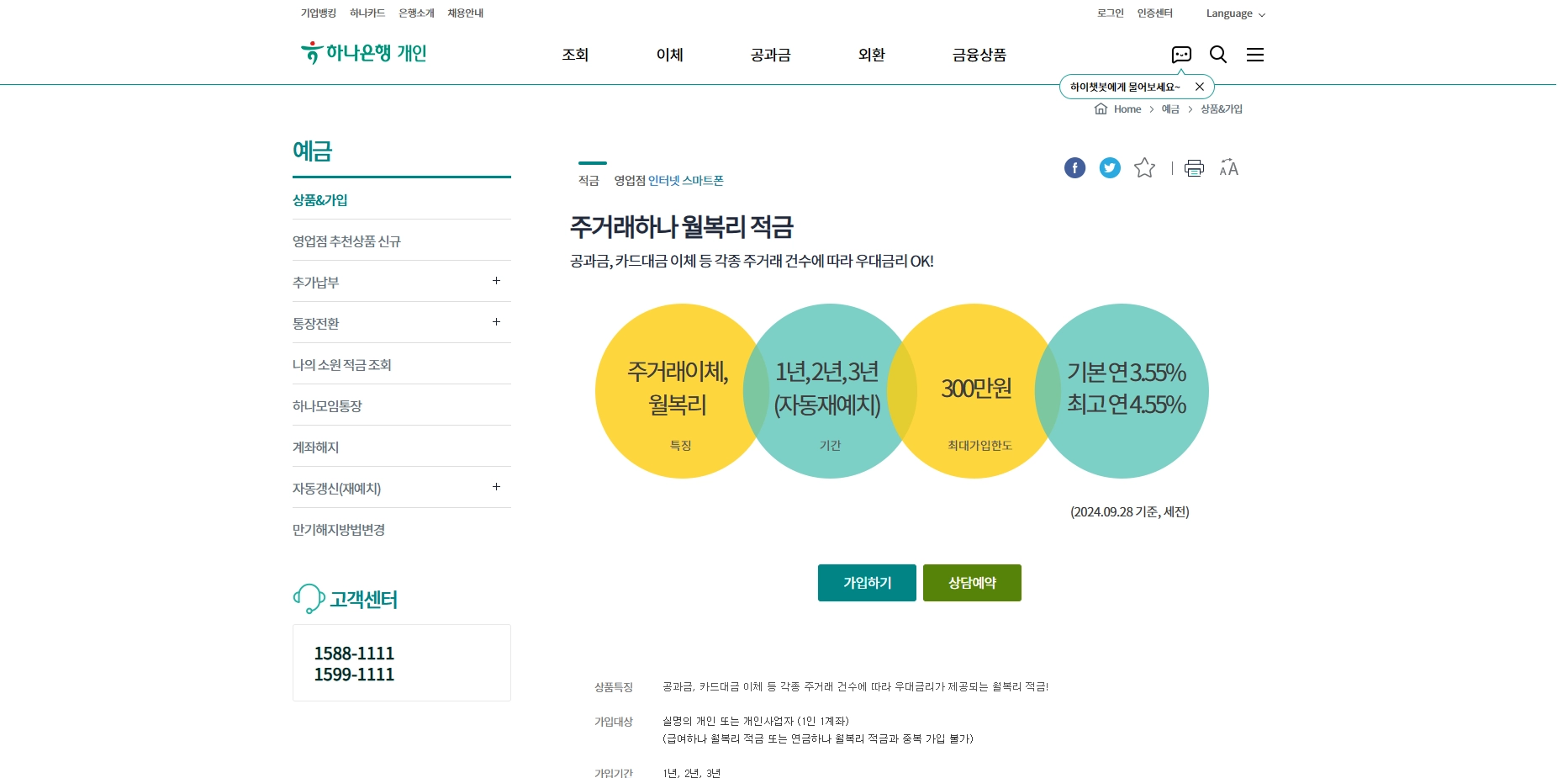Select 상품&가입 in sidebar
The height and width of the screenshot is (778, 1568).
tap(320, 200)
